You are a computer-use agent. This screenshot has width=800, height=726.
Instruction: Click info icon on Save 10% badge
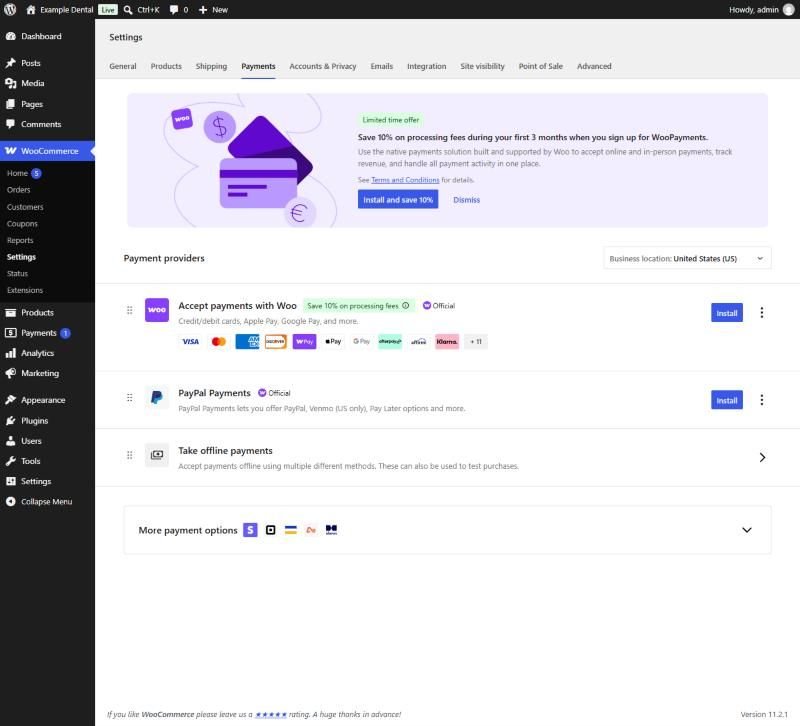point(406,306)
